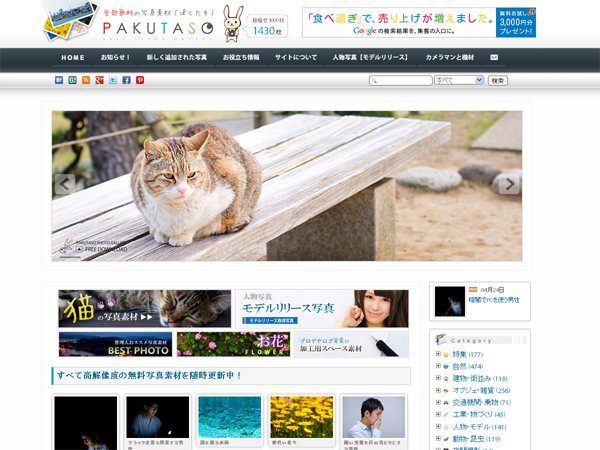Viewport: 600px width, 450px height.
Task: Click the Google Plus social icon
Action: (x=99, y=80)
